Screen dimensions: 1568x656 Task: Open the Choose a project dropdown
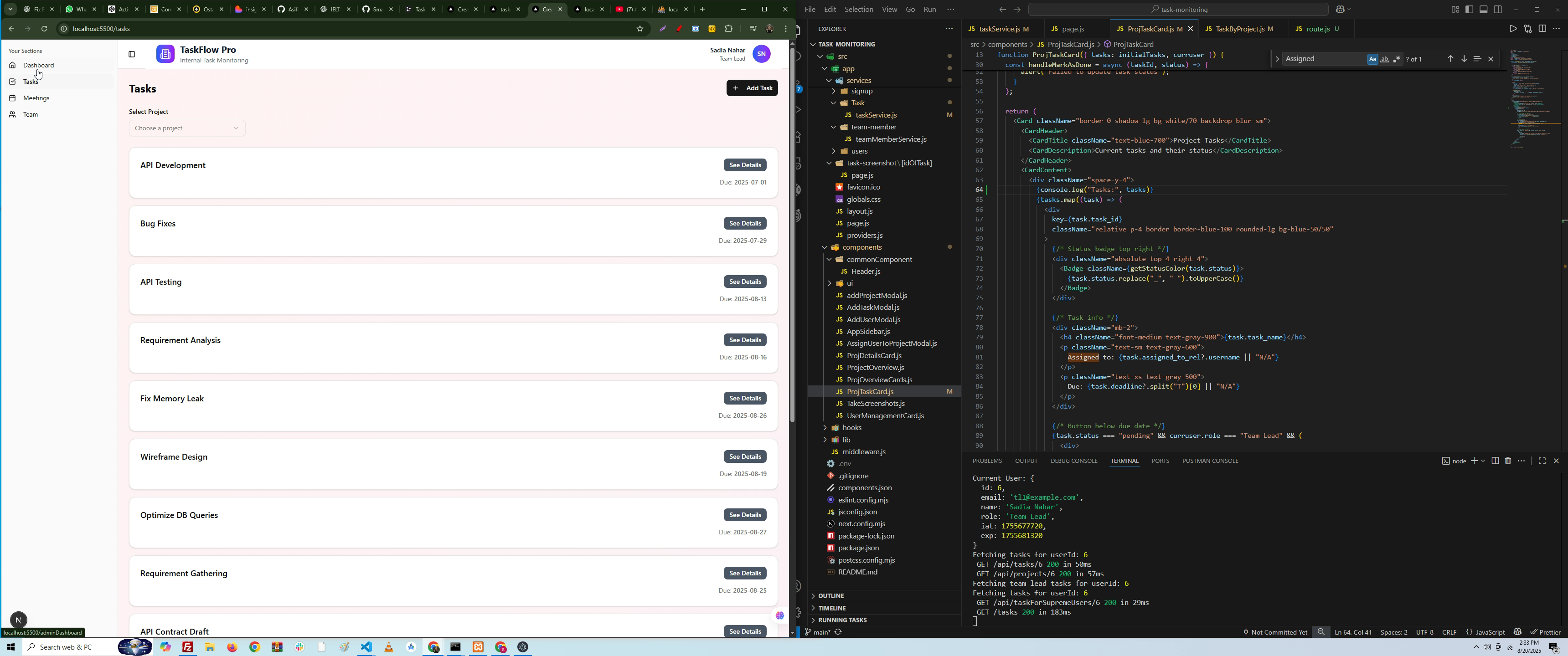click(x=187, y=128)
